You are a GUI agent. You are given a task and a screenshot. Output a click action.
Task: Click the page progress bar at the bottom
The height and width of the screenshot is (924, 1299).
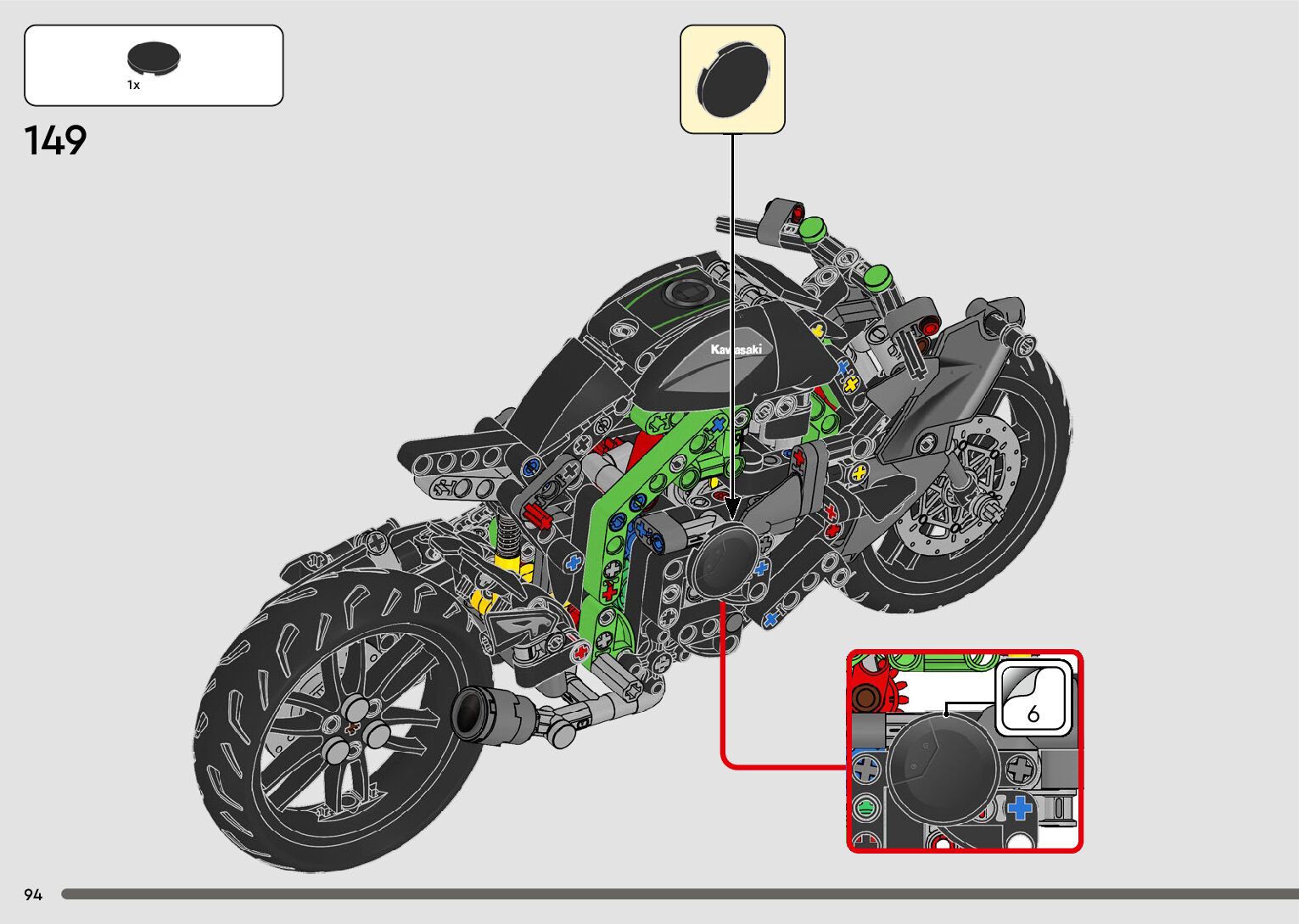[x=679, y=894]
